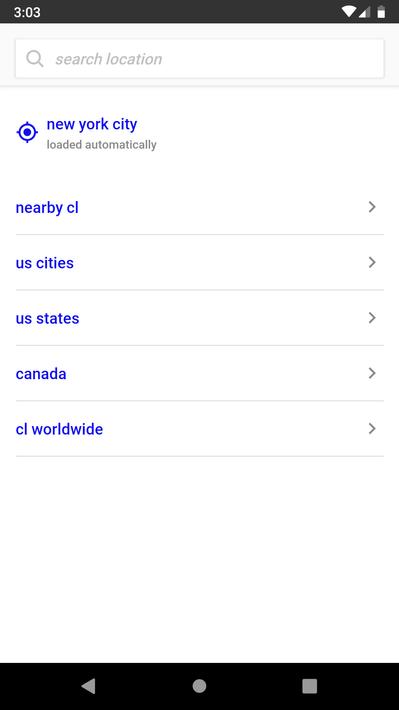
Task: Choose the us states entry
Action: click(x=200, y=318)
